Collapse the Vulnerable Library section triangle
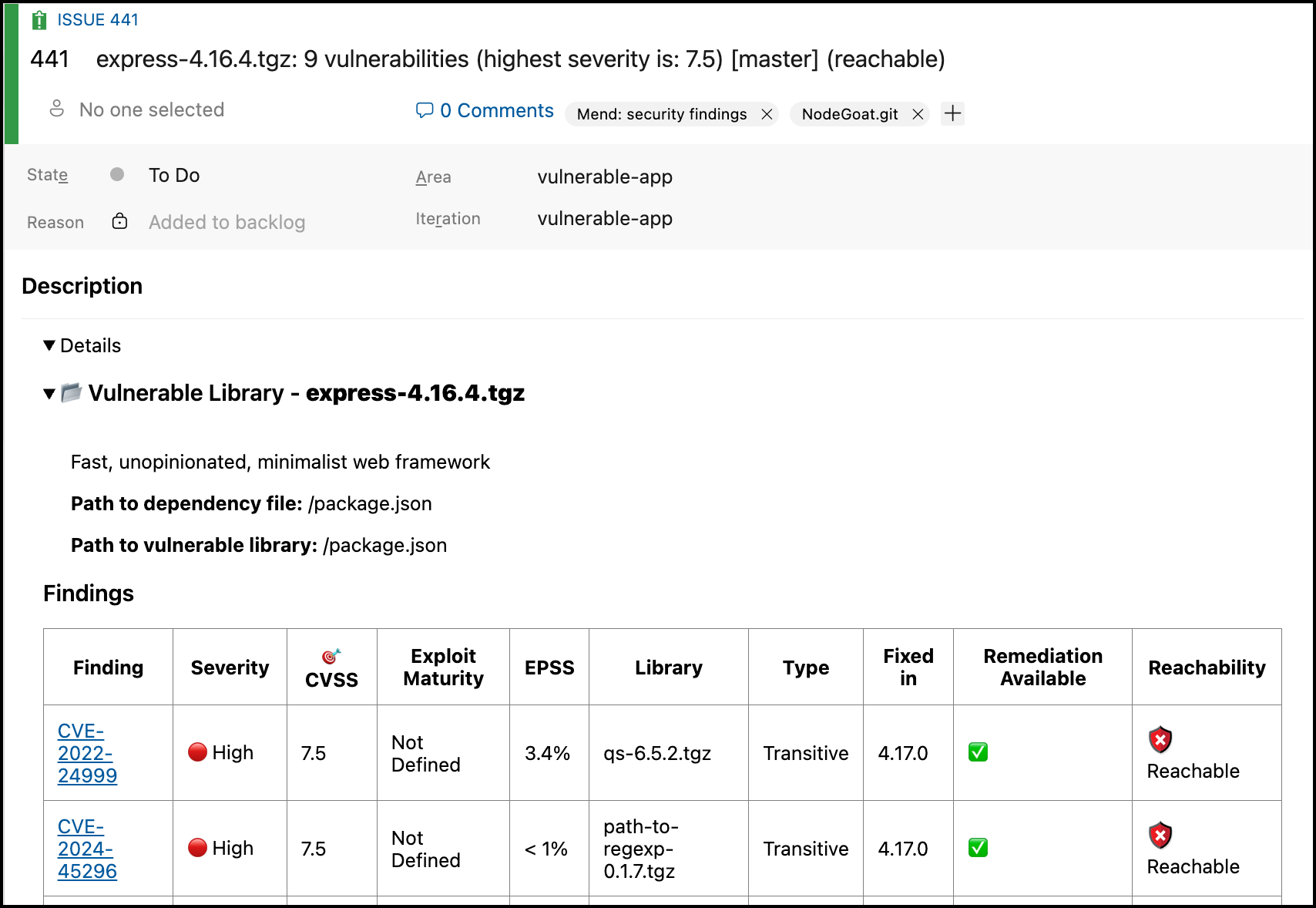The width and height of the screenshot is (1316, 908). point(49,394)
